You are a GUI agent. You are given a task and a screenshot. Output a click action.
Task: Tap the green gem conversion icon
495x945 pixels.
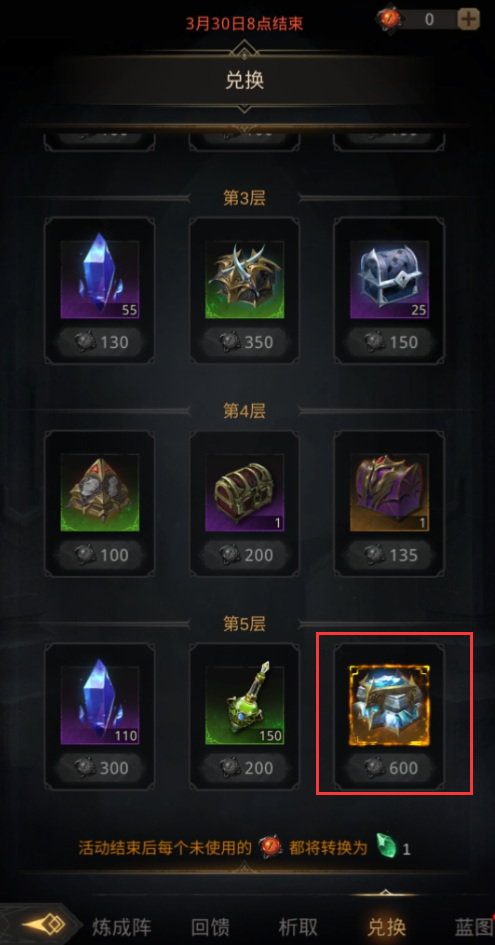pyautogui.click(x=386, y=846)
